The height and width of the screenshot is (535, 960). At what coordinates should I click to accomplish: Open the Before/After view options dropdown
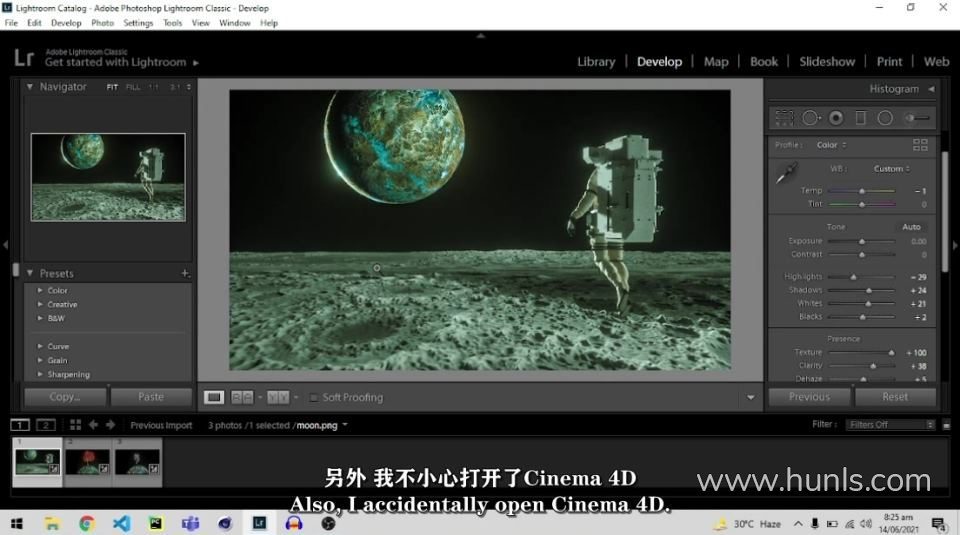pos(296,397)
